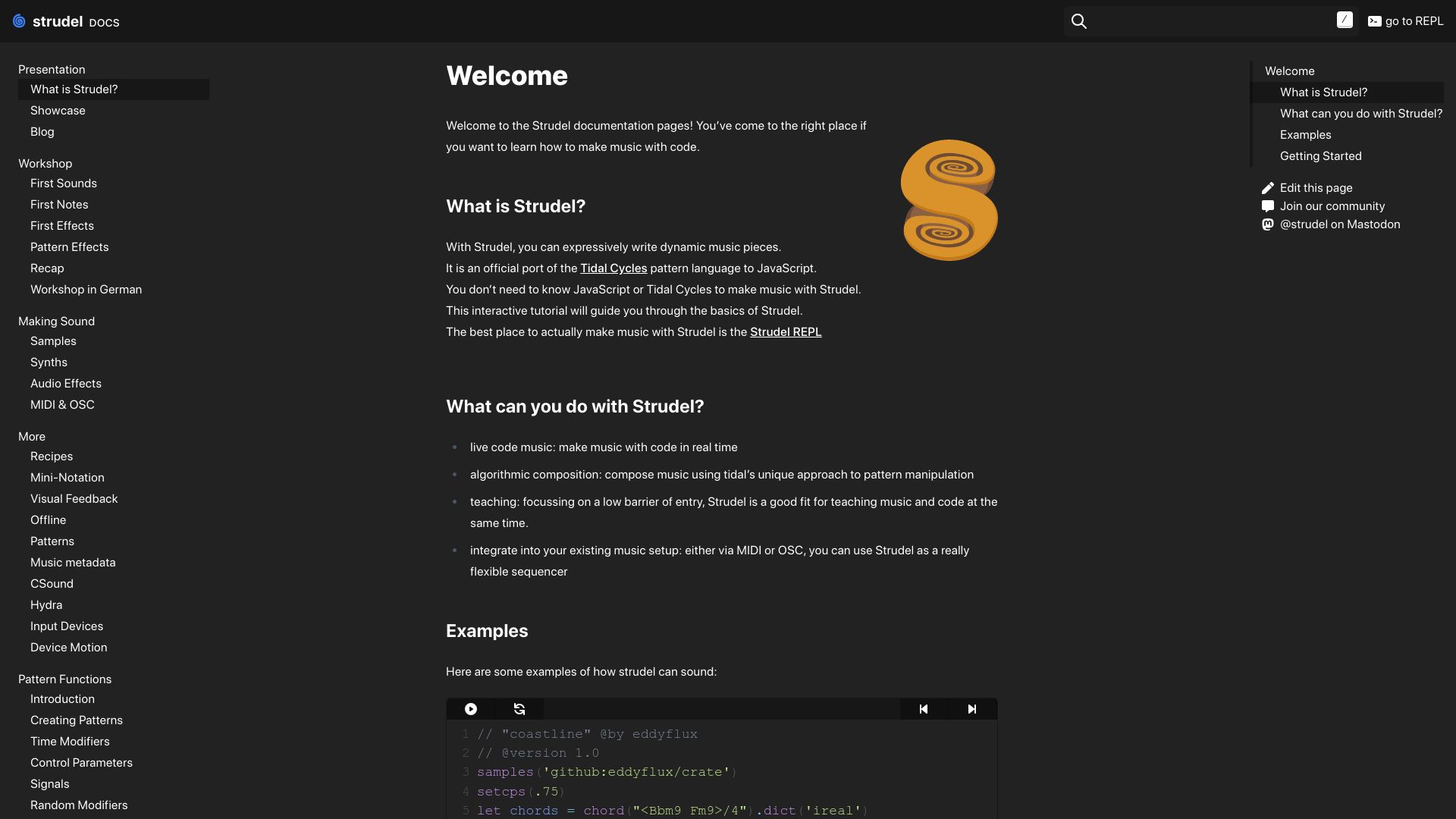The height and width of the screenshot is (819, 1456).
Task: Jump to Getting Started section
Action: pos(1320,156)
